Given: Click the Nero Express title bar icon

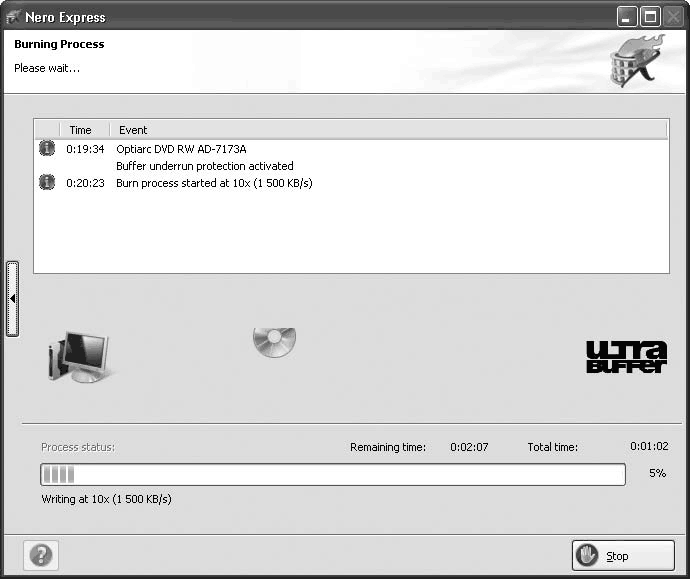Looking at the screenshot, I should click(14, 17).
